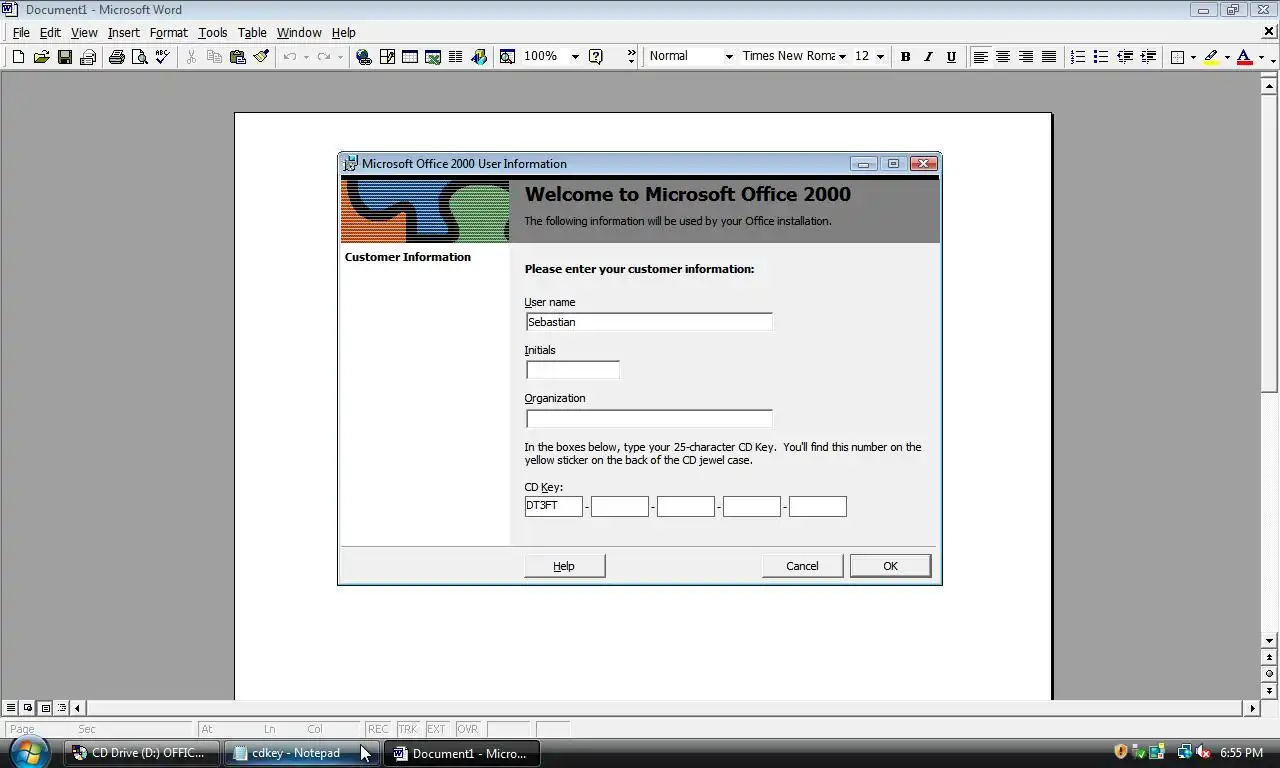Select the Format Painter brush
Viewport: 1280px width, 768px height.
coord(261,57)
